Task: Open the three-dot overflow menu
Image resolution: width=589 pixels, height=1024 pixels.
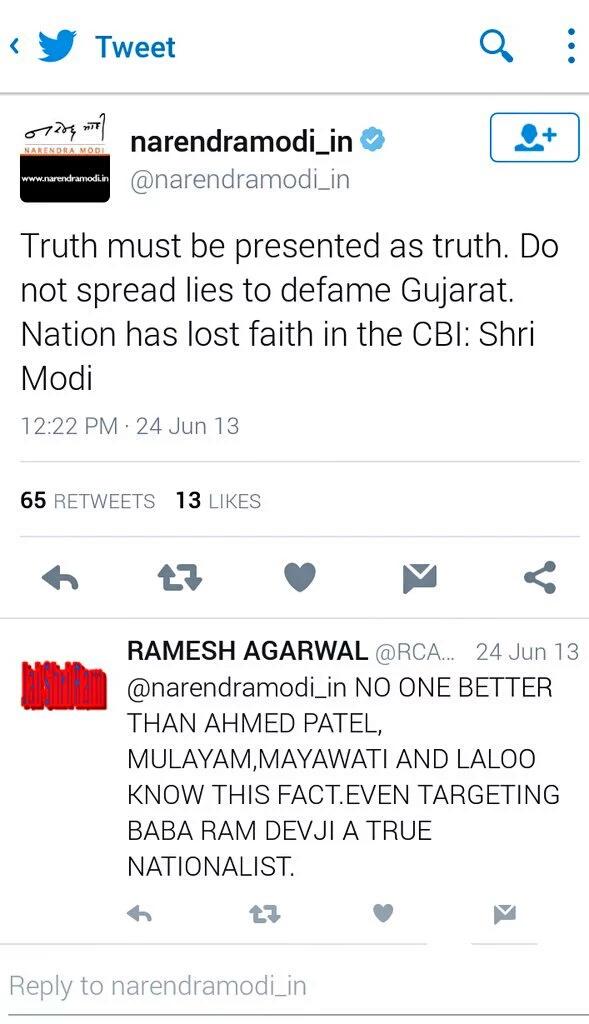Action: (571, 46)
